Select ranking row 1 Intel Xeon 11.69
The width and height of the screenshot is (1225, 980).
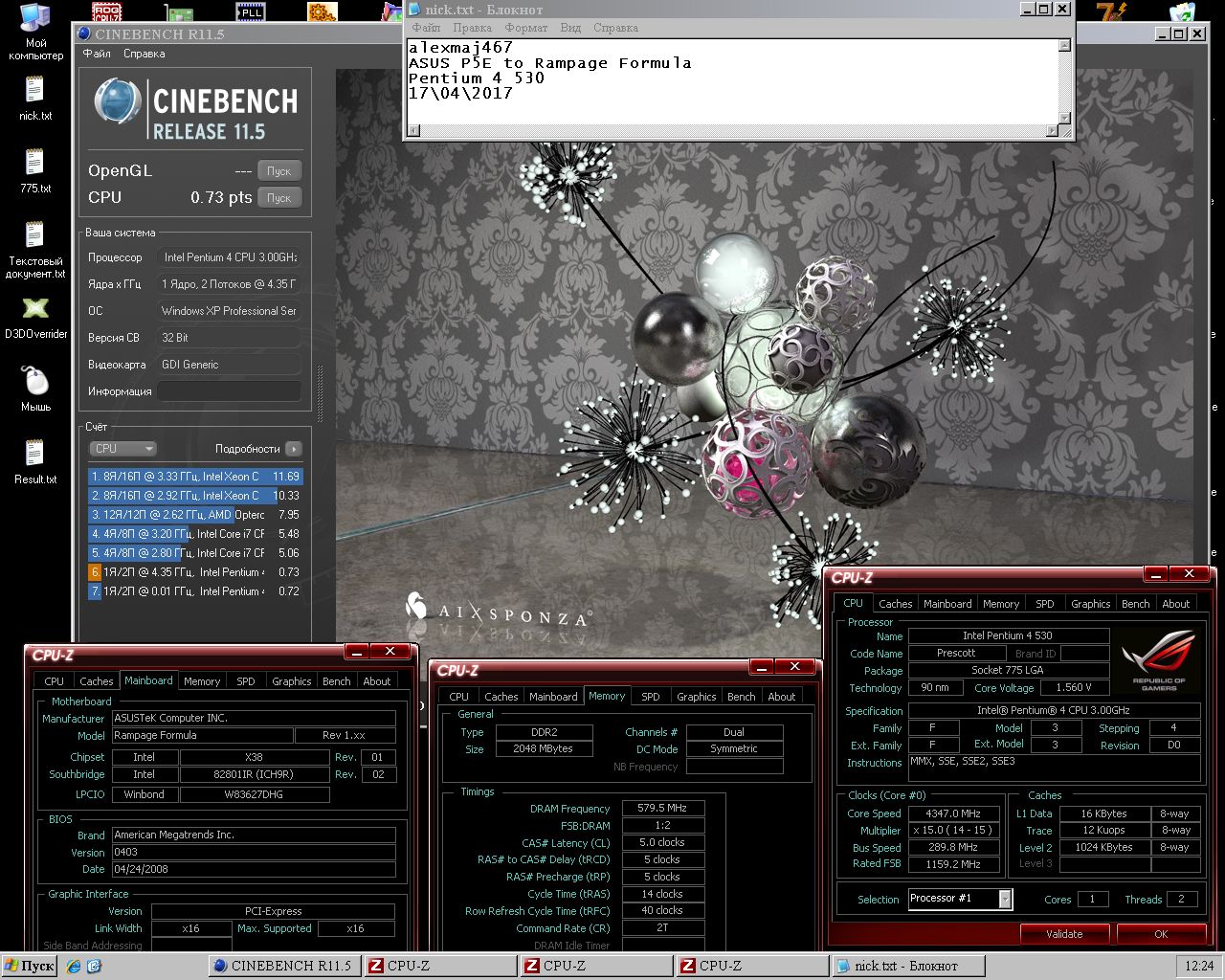[195, 476]
